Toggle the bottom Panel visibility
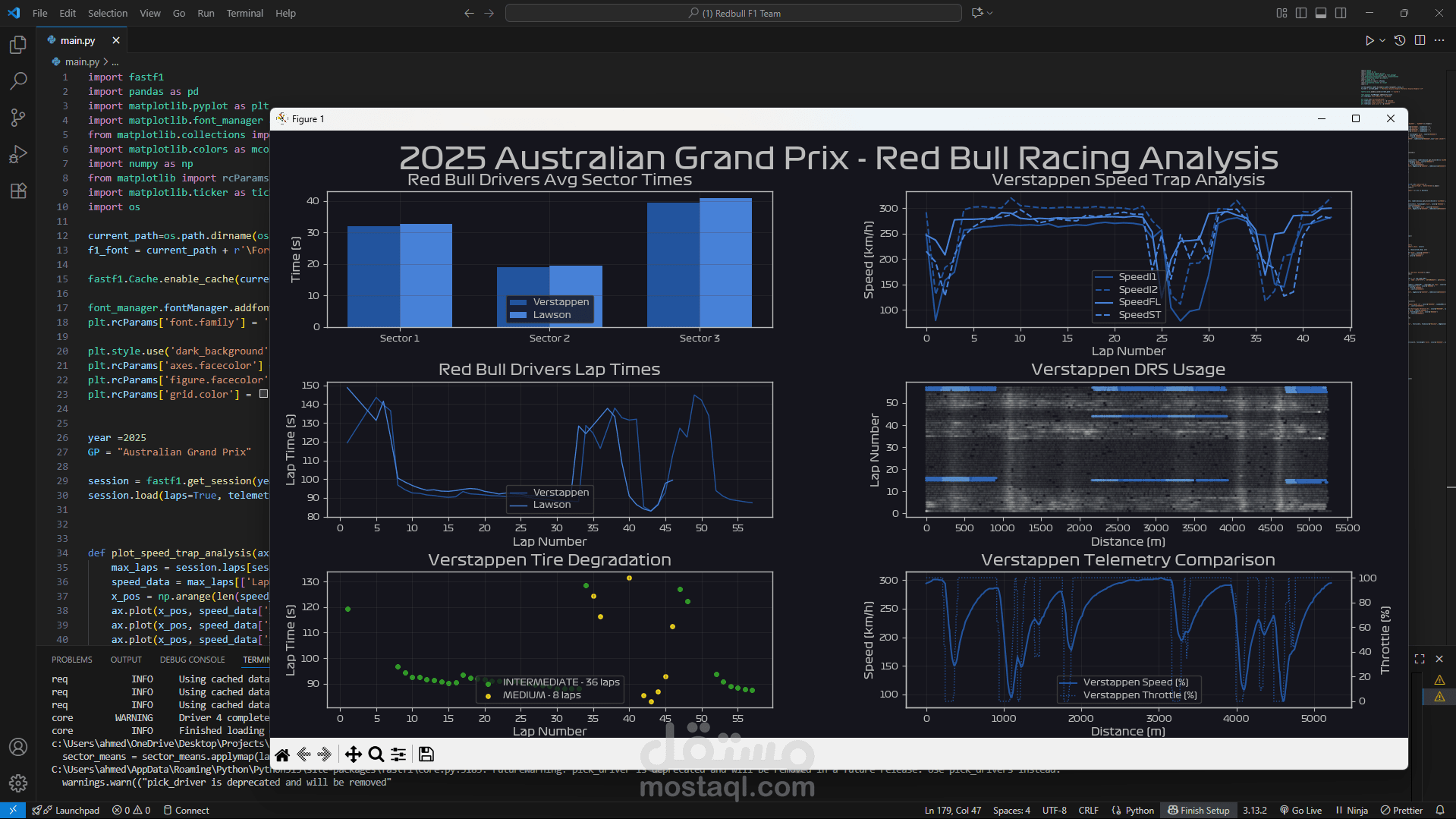Image resolution: width=1456 pixels, height=819 pixels. point(1321,13)
